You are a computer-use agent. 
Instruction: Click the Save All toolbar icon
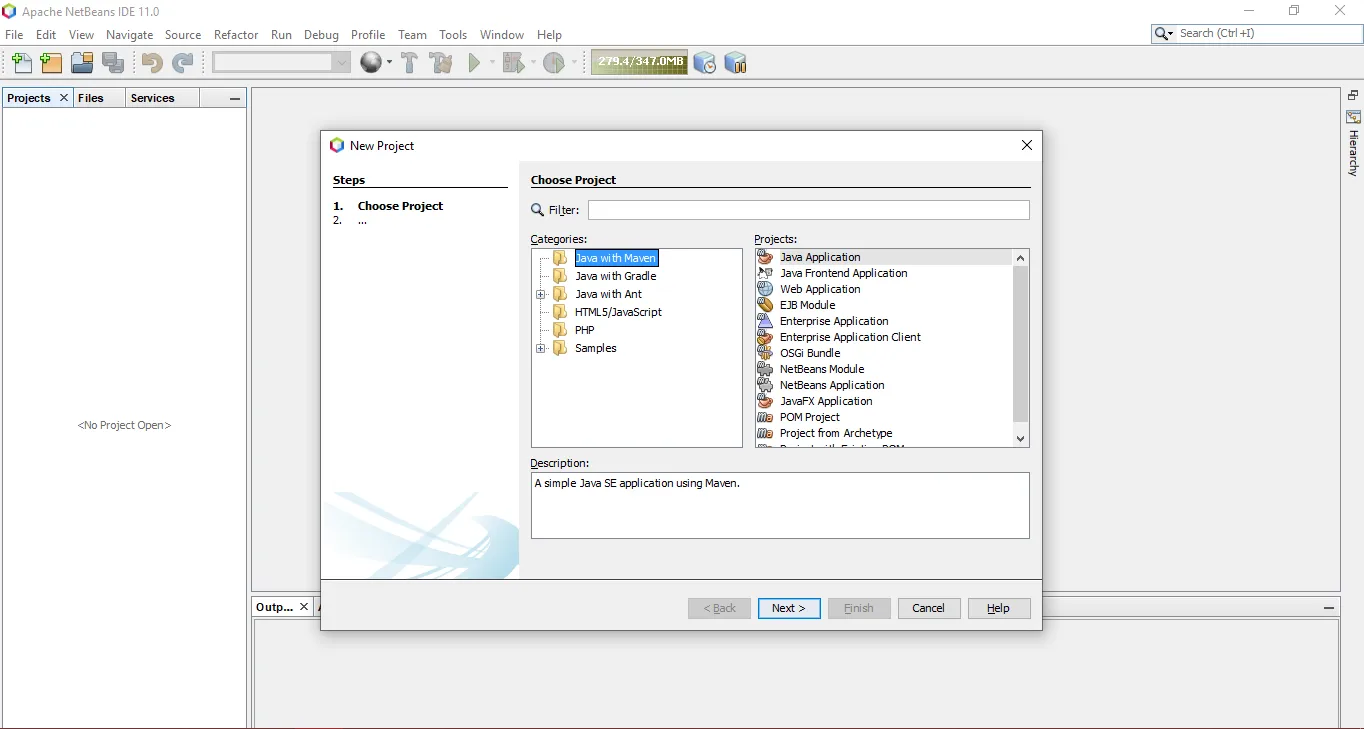(113, 63)
